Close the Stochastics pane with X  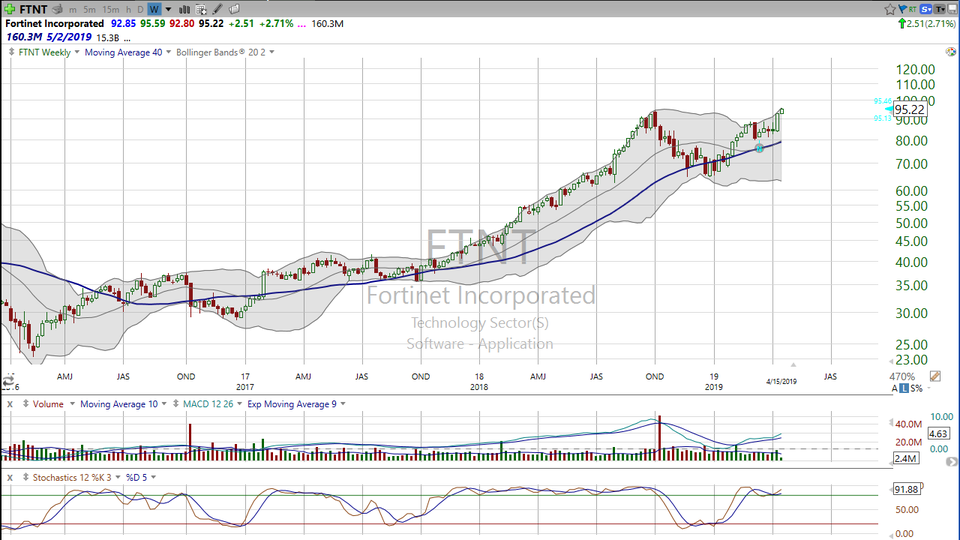10,478
